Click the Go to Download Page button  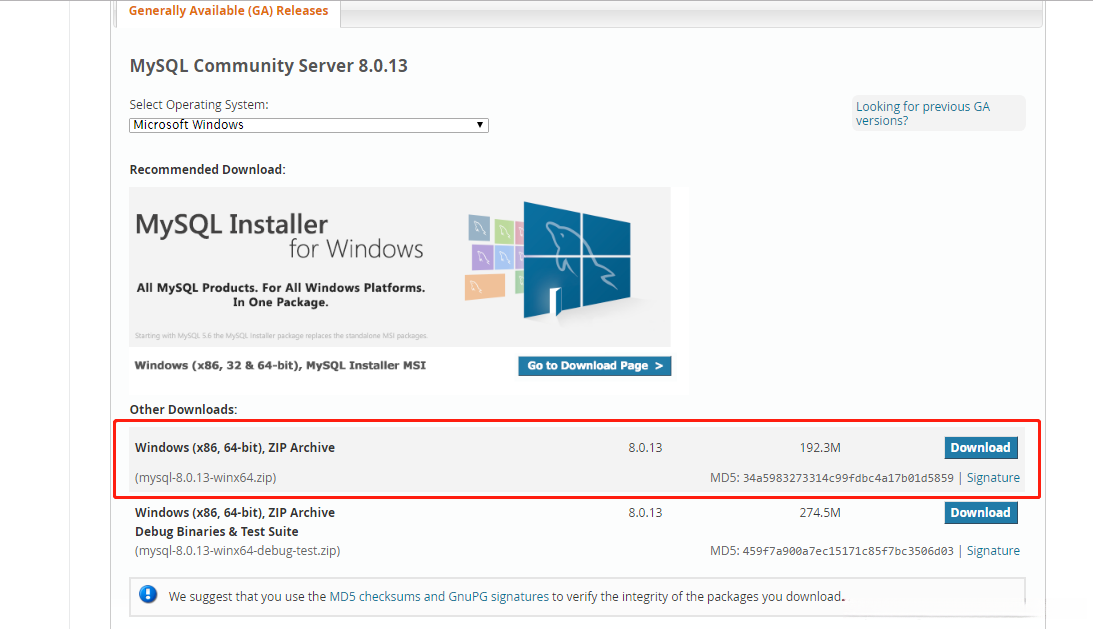coord(595,365)
